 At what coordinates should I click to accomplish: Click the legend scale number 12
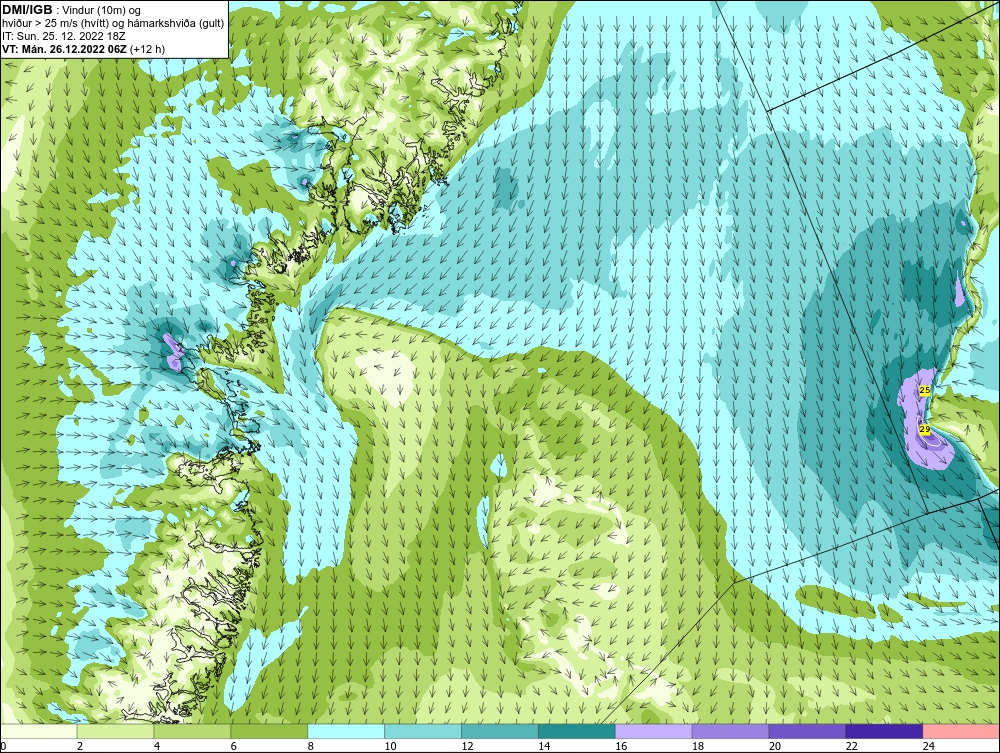pos(467,746)
